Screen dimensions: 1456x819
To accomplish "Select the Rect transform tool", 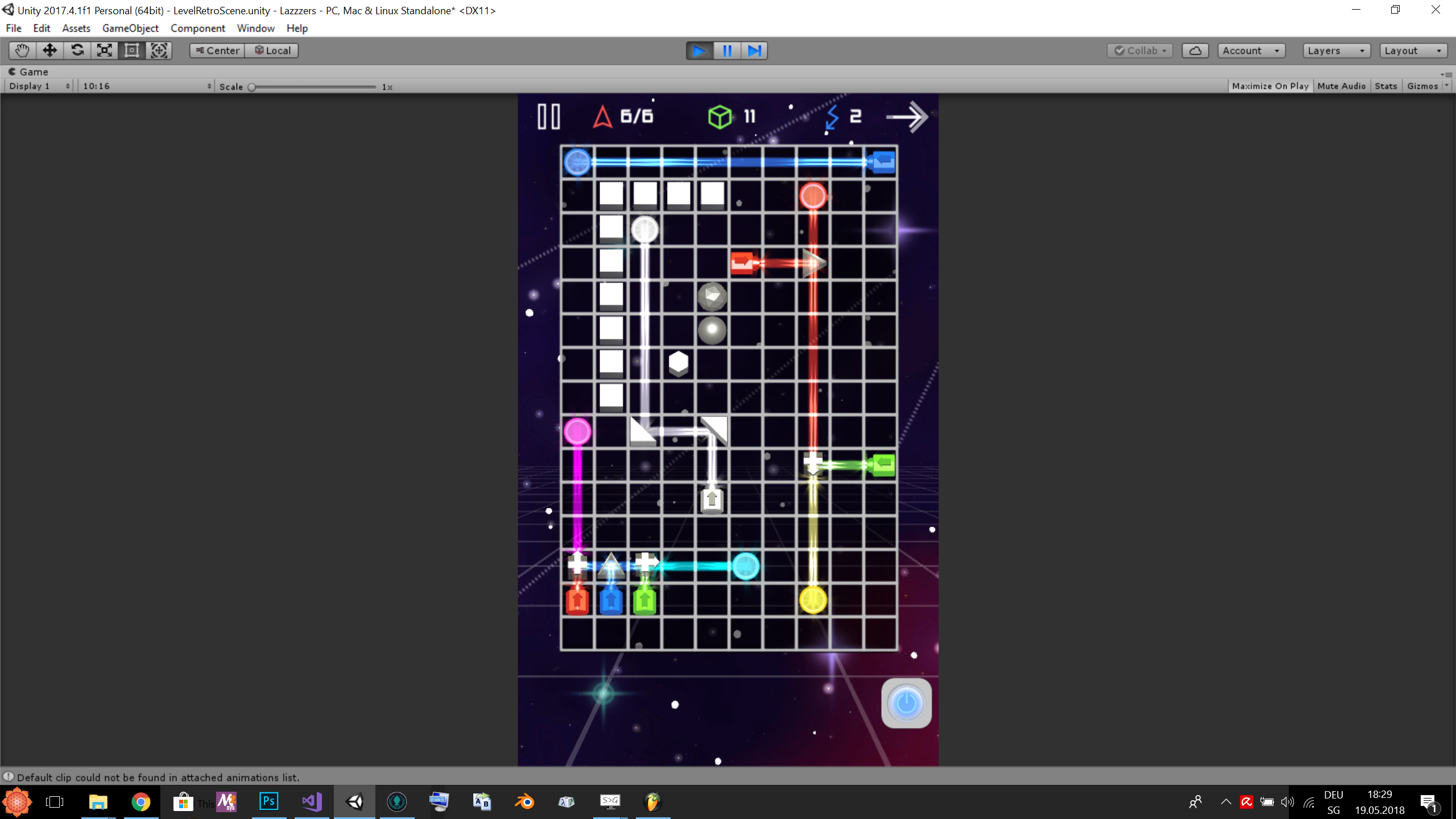I will pyautogui.click(x=132, y=51).
